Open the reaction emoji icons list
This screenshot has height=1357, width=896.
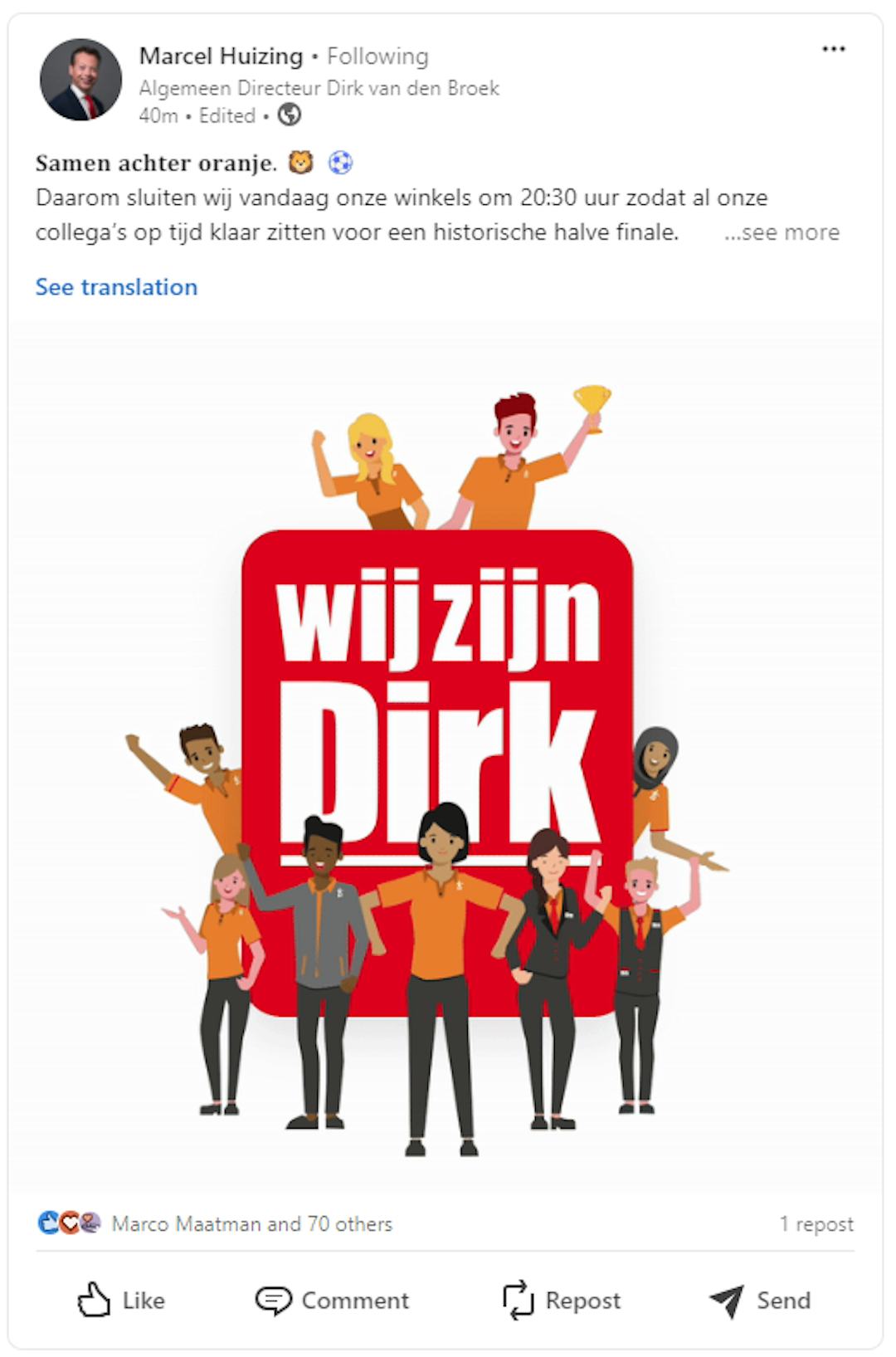(x=69, y=1223)
